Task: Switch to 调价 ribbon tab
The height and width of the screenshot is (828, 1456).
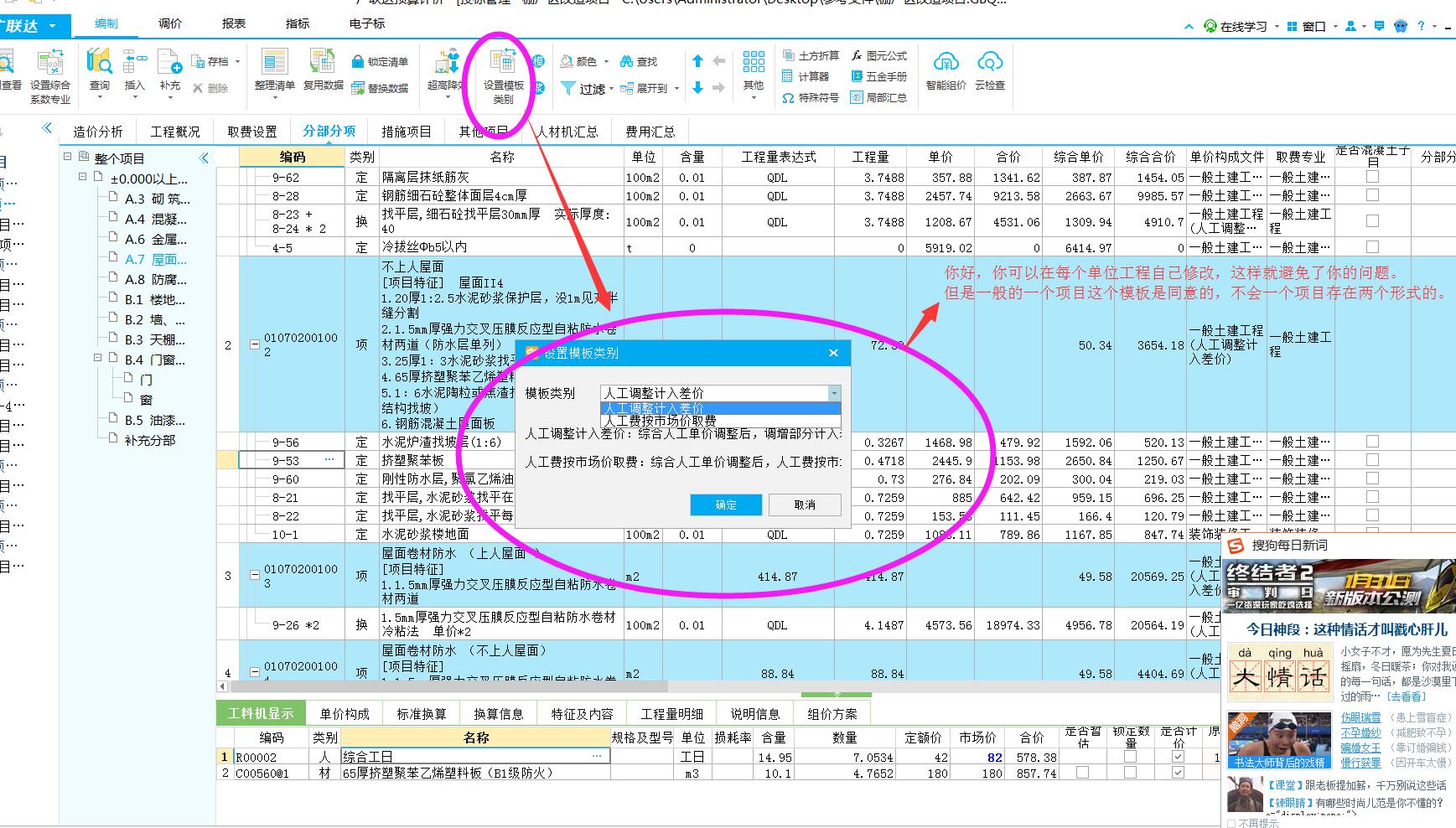Action: click(x=170, y=23)
